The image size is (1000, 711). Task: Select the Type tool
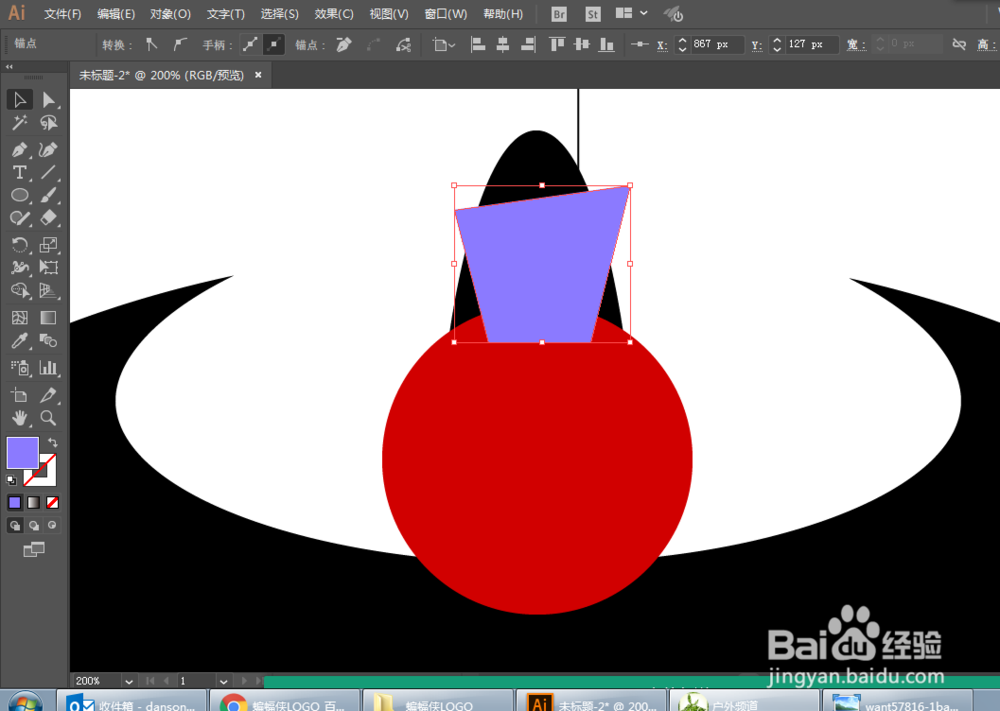(x=20, y=172)
